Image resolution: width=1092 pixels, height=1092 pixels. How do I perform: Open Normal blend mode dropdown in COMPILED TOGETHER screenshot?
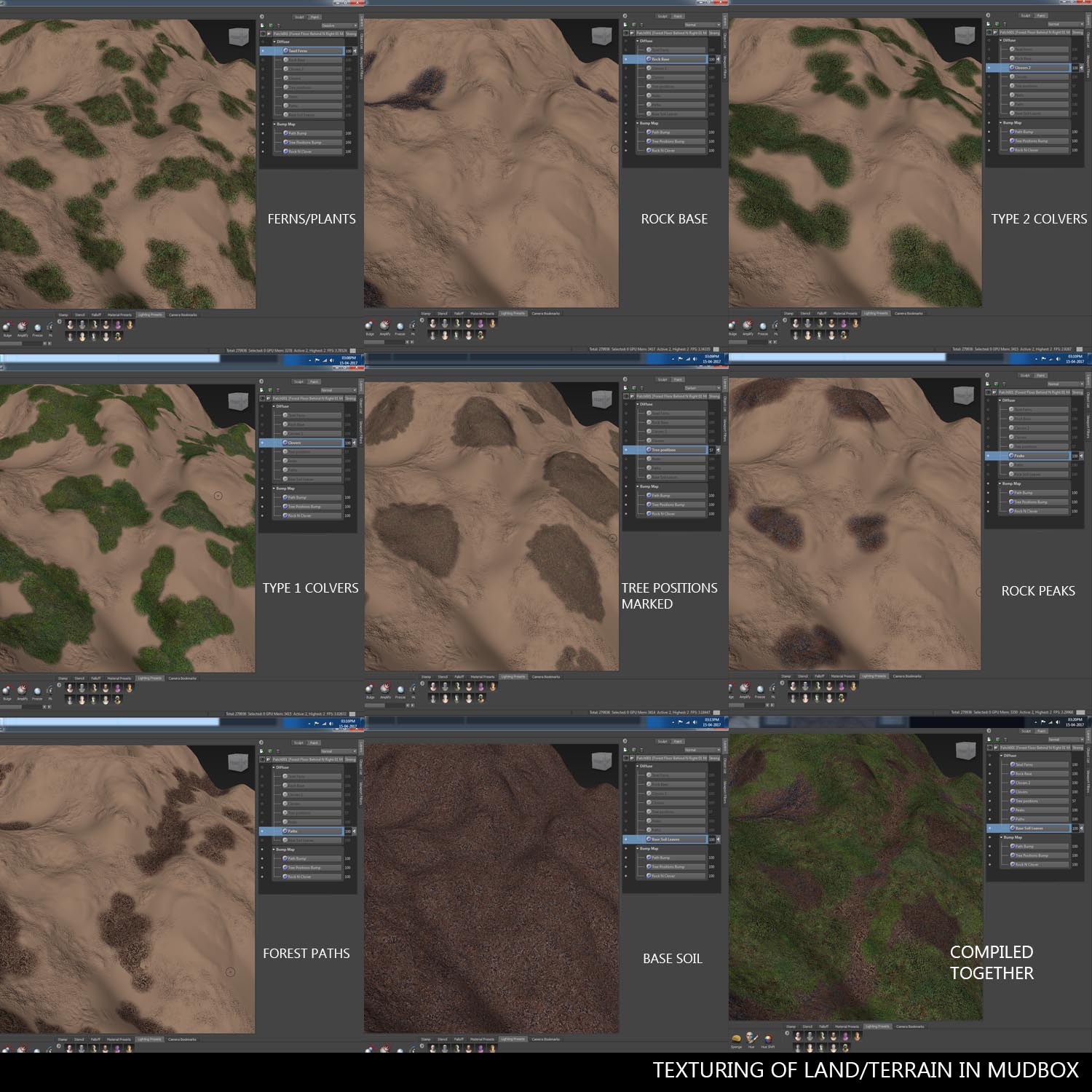pyautogui.click(x=1064, y=740)
